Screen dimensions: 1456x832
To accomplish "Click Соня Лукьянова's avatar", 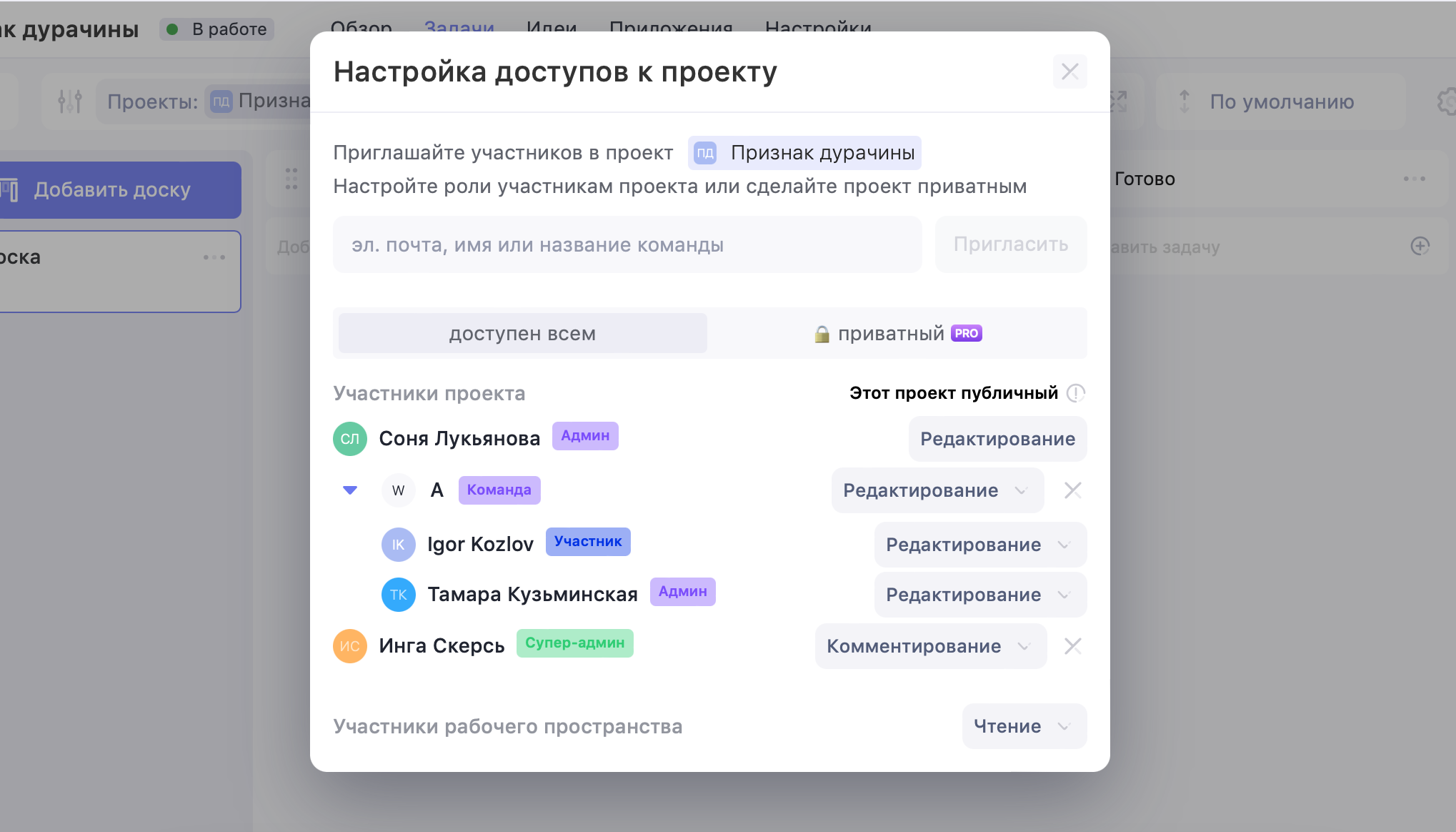I will [350, 439].
